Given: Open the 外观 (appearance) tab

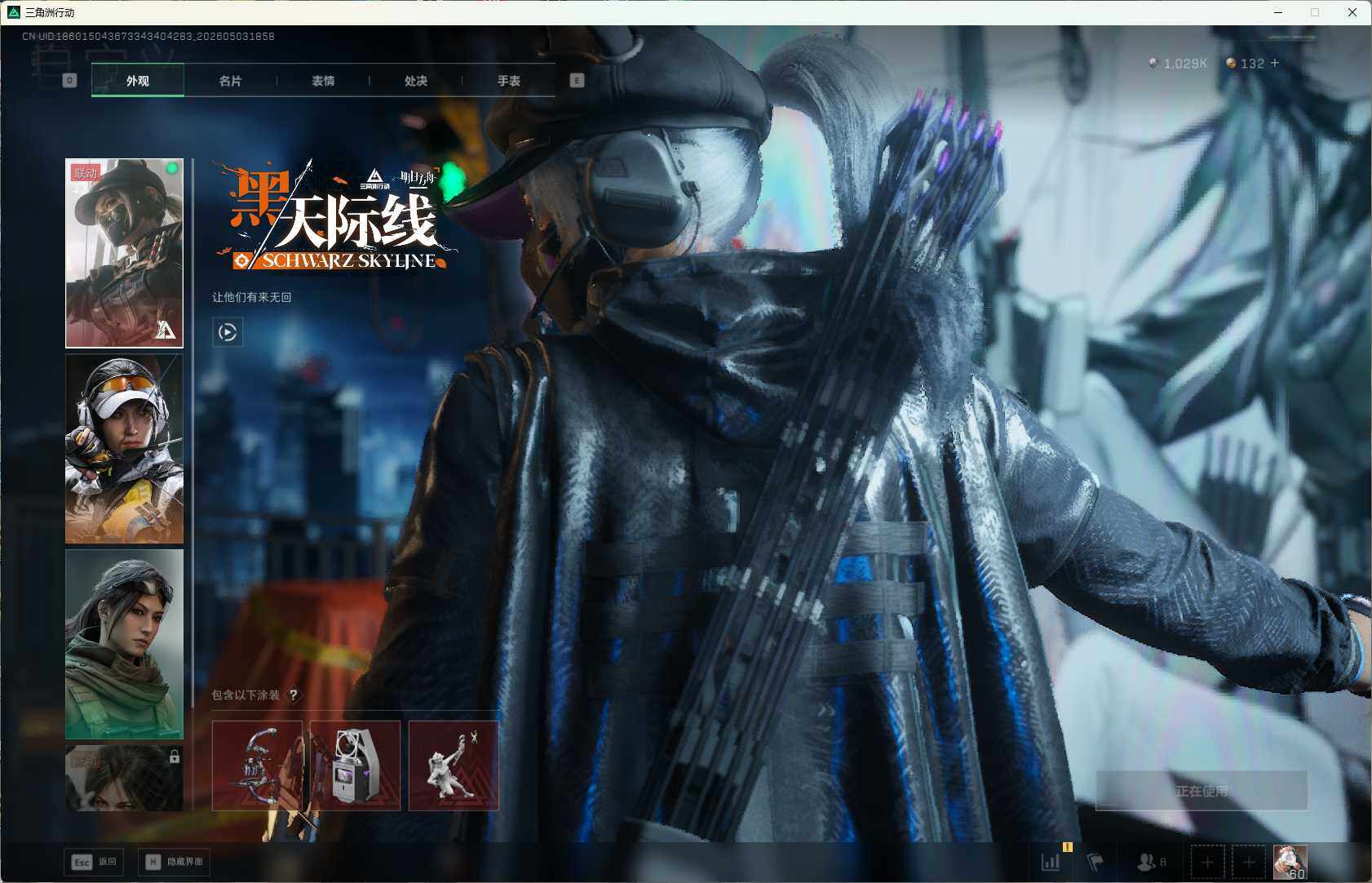Looking at the screenshot, I should [x=137, y=81].
